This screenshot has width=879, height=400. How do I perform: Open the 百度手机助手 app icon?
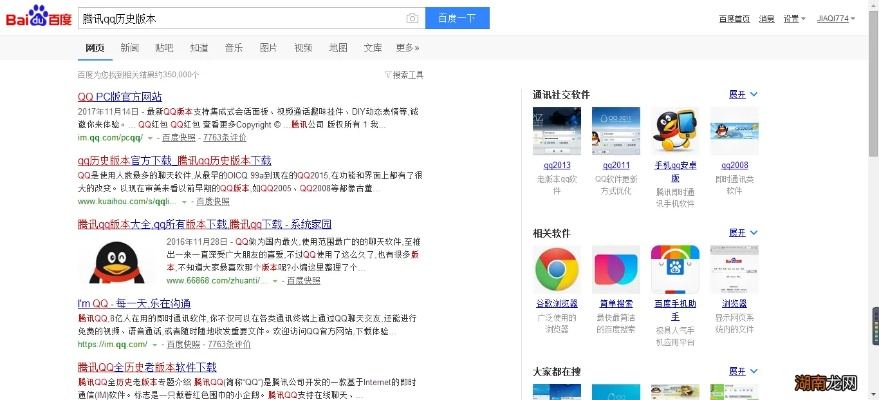click(x=675, y=269)
